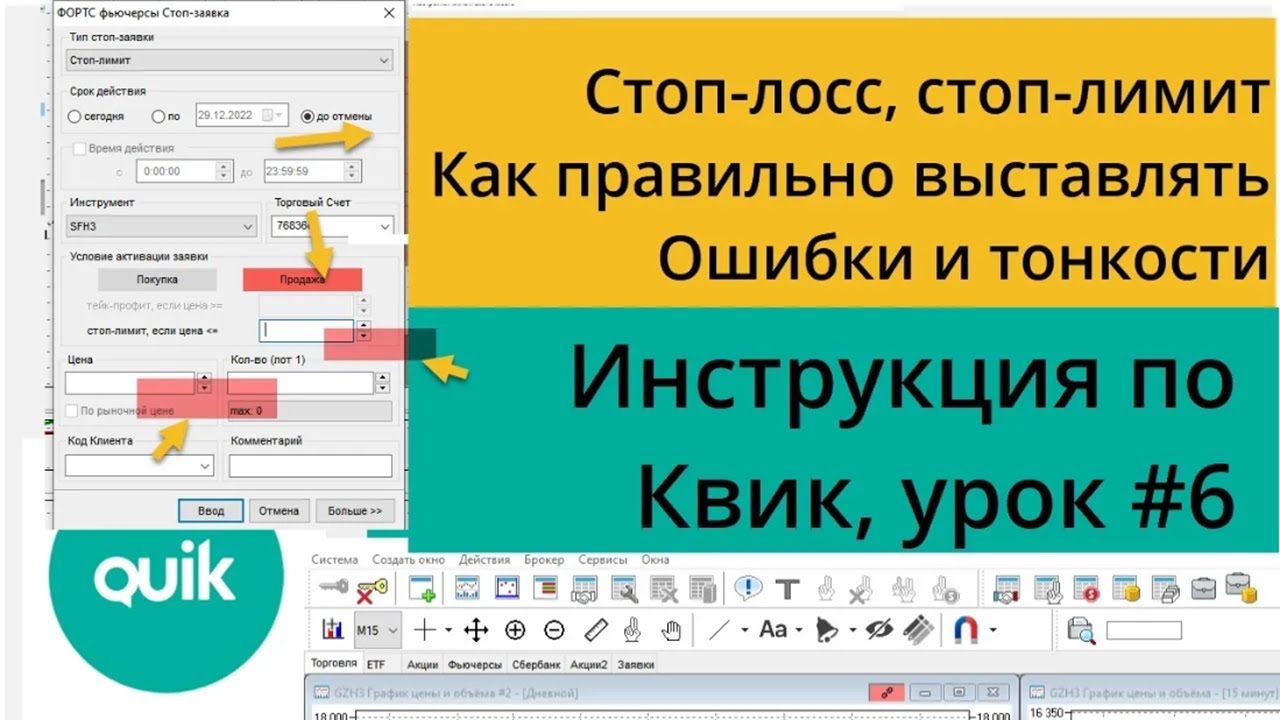
Task: Click the table with handshake icon left of magnifier table
Action: point(584,589)
